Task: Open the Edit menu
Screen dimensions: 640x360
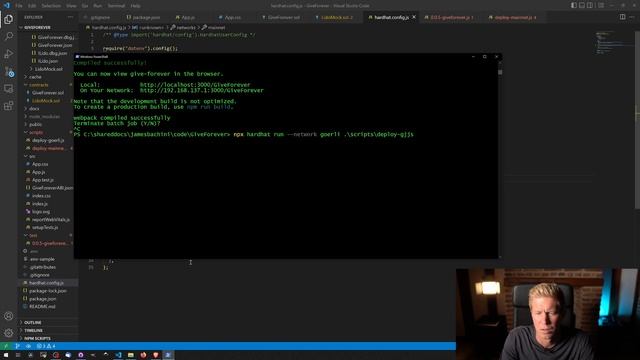Action: coord(32,6)
